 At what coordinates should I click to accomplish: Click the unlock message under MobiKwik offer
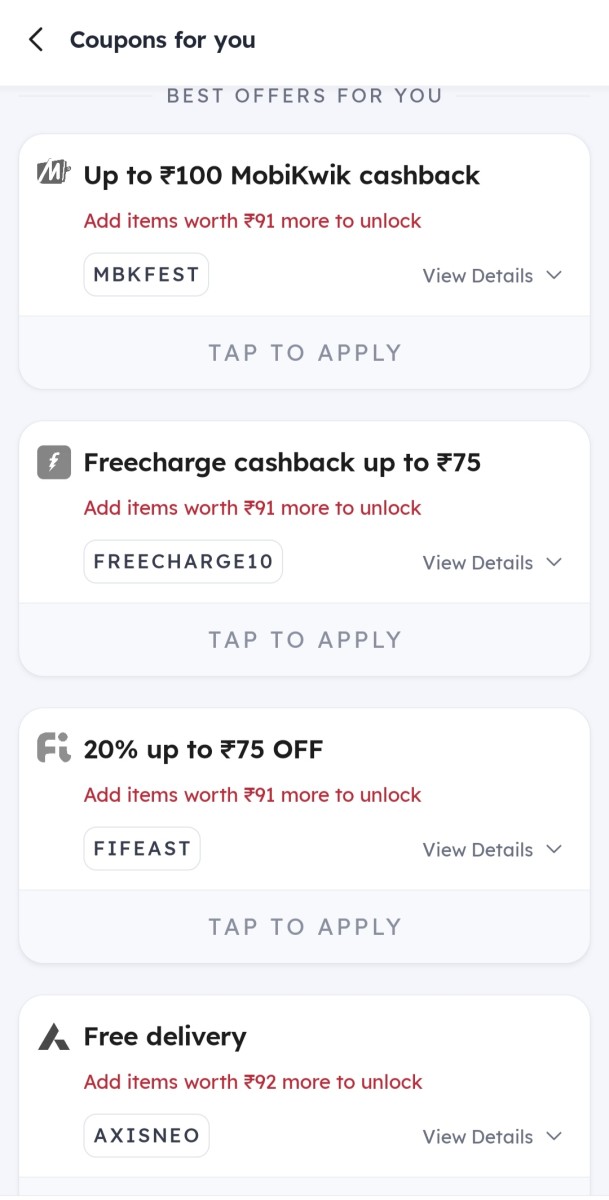click(x=252, y=220)
